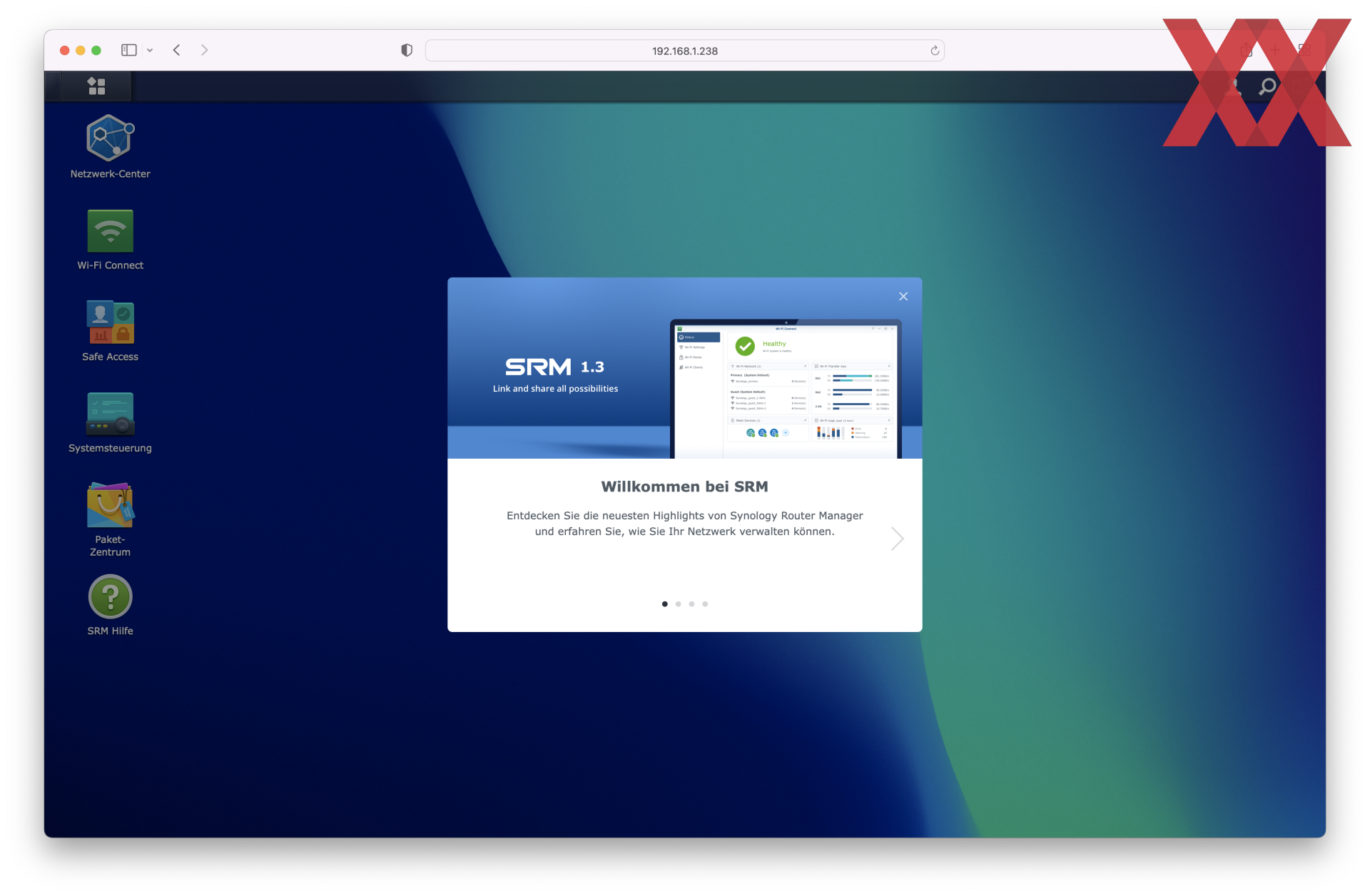
Task: Open the Safe Access app
Action: coord(110,331)
